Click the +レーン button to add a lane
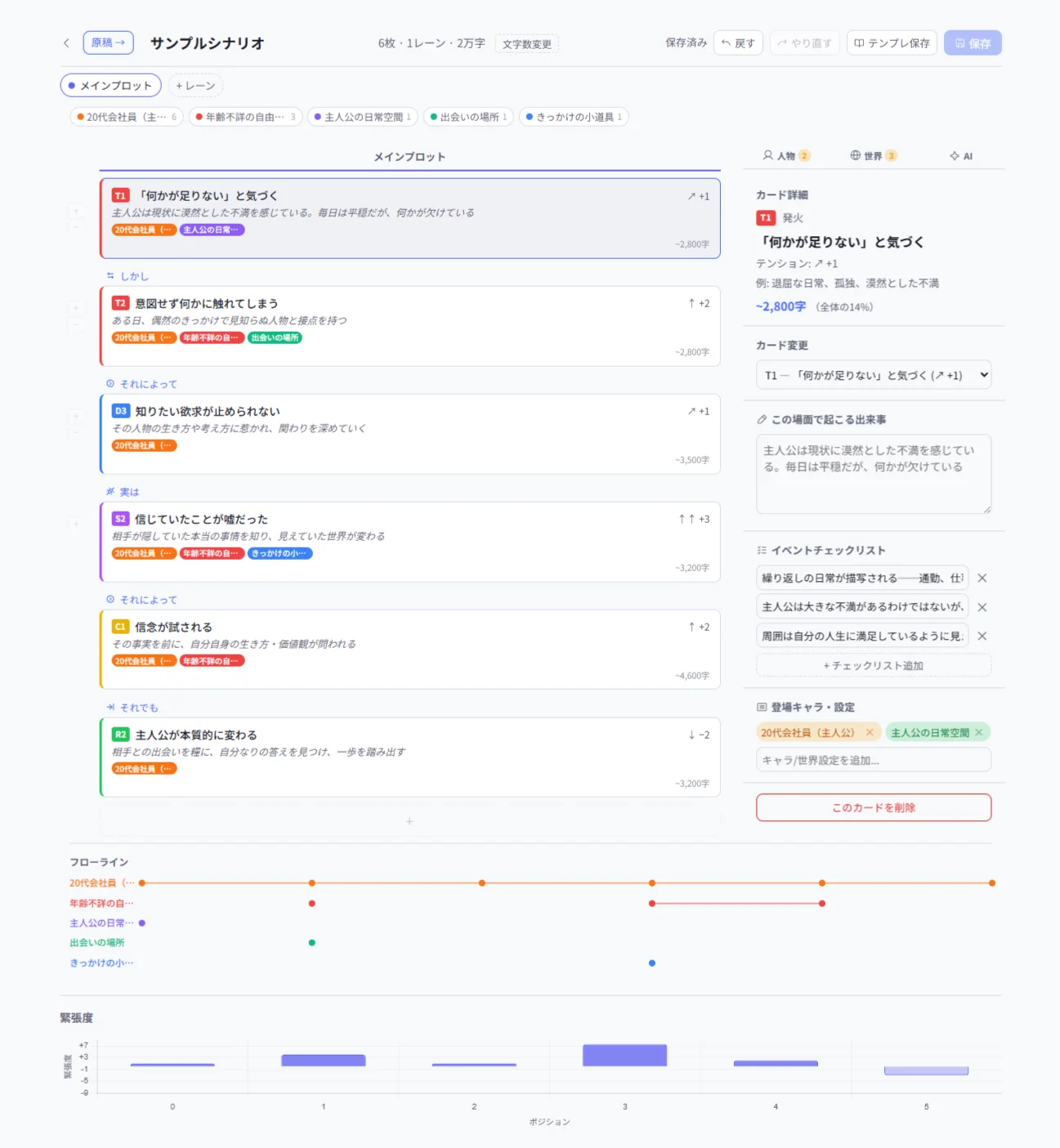The width and height of the screenshot is (1060, 1148). tap(195, 85)
